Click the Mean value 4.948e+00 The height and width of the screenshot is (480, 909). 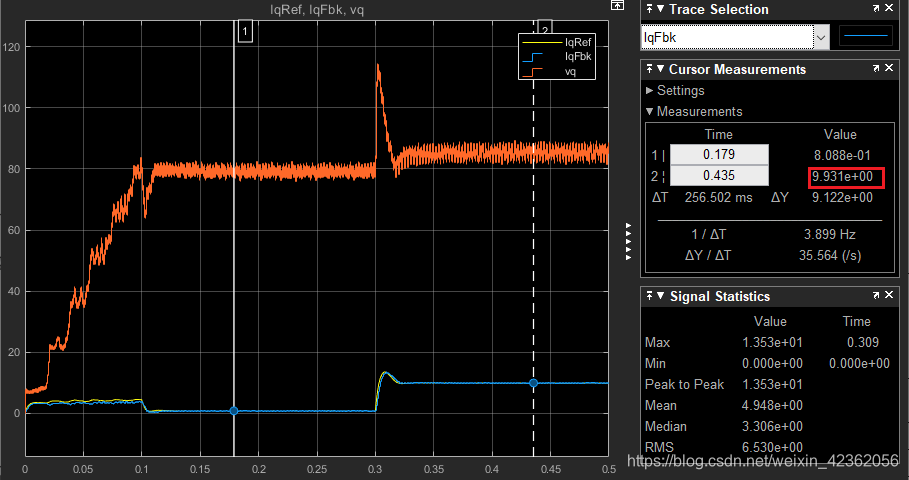772,405
